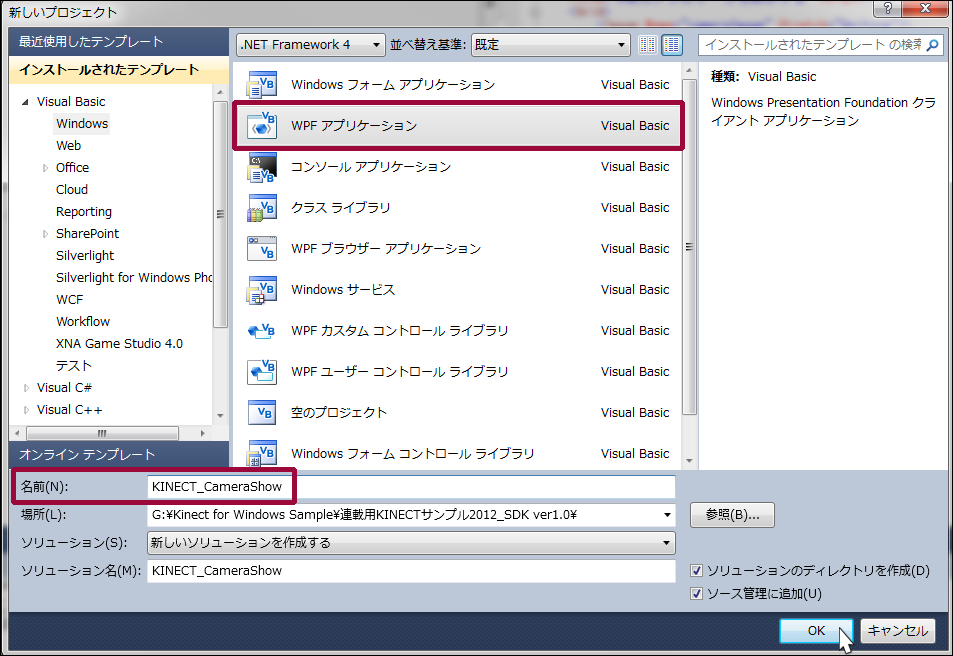Select the Windows フォーム コントロール ライブラリ icon
This screenshot has width=953, height=656.
click(x=262, y=454)
